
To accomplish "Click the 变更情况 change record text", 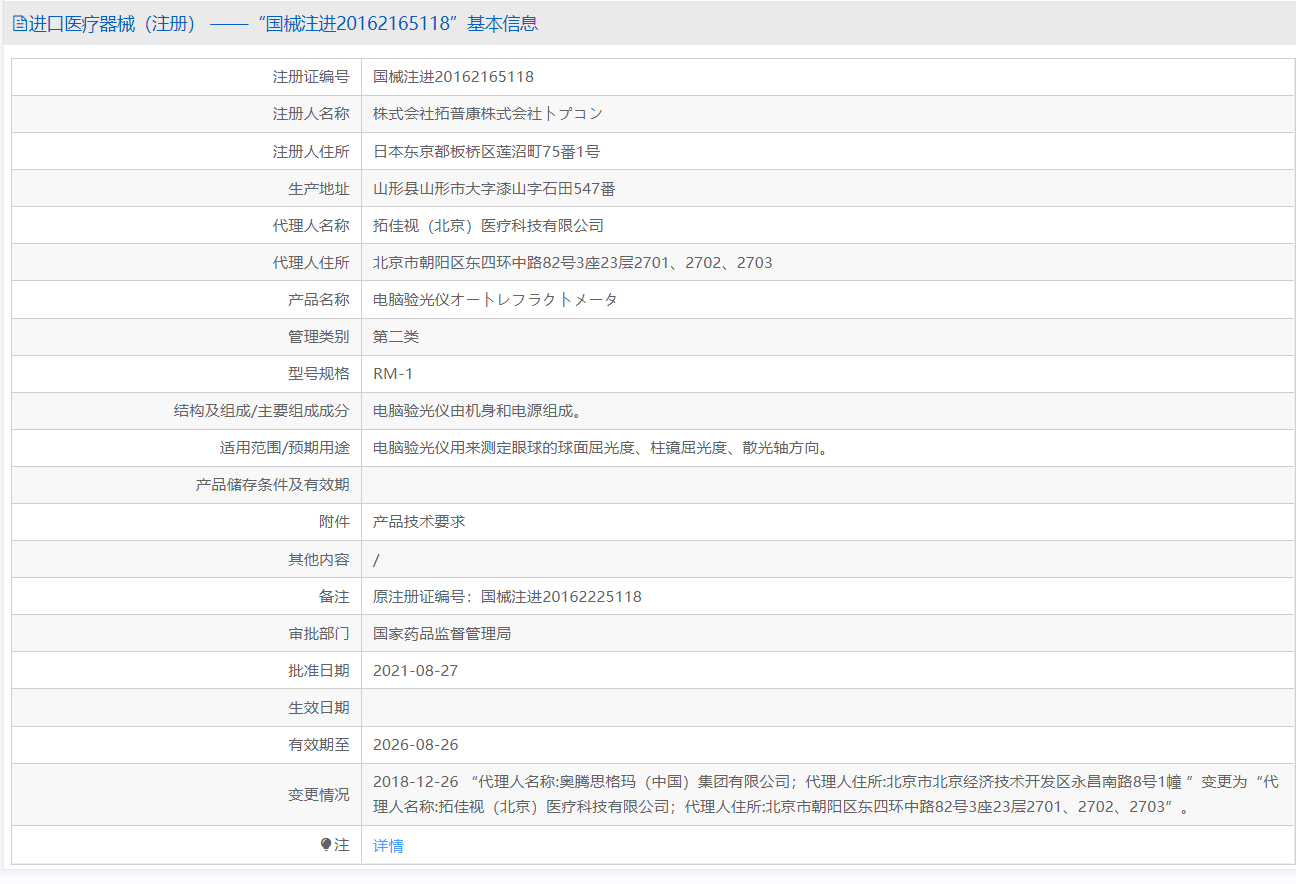I will pos(825,794).
